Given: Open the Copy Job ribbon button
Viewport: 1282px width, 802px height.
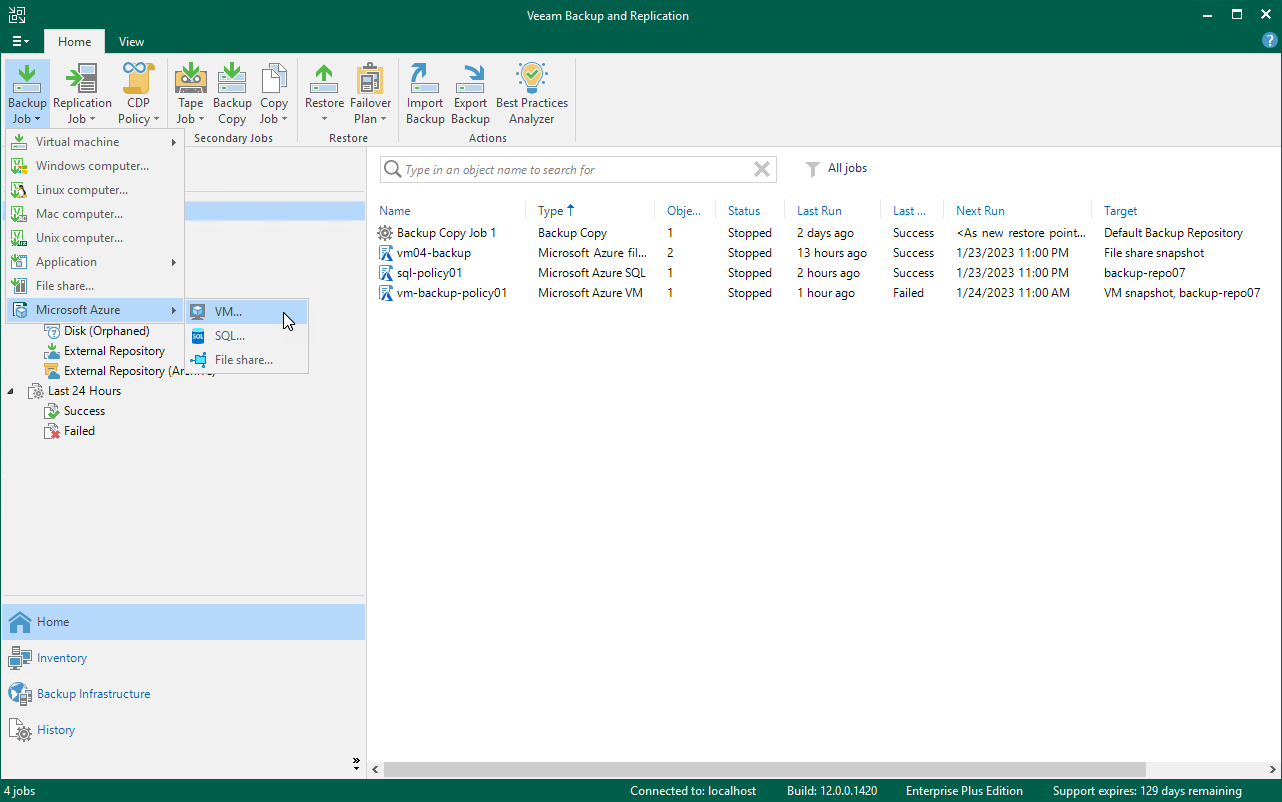Looking at the screenshot, I should (x=274, y=94).
